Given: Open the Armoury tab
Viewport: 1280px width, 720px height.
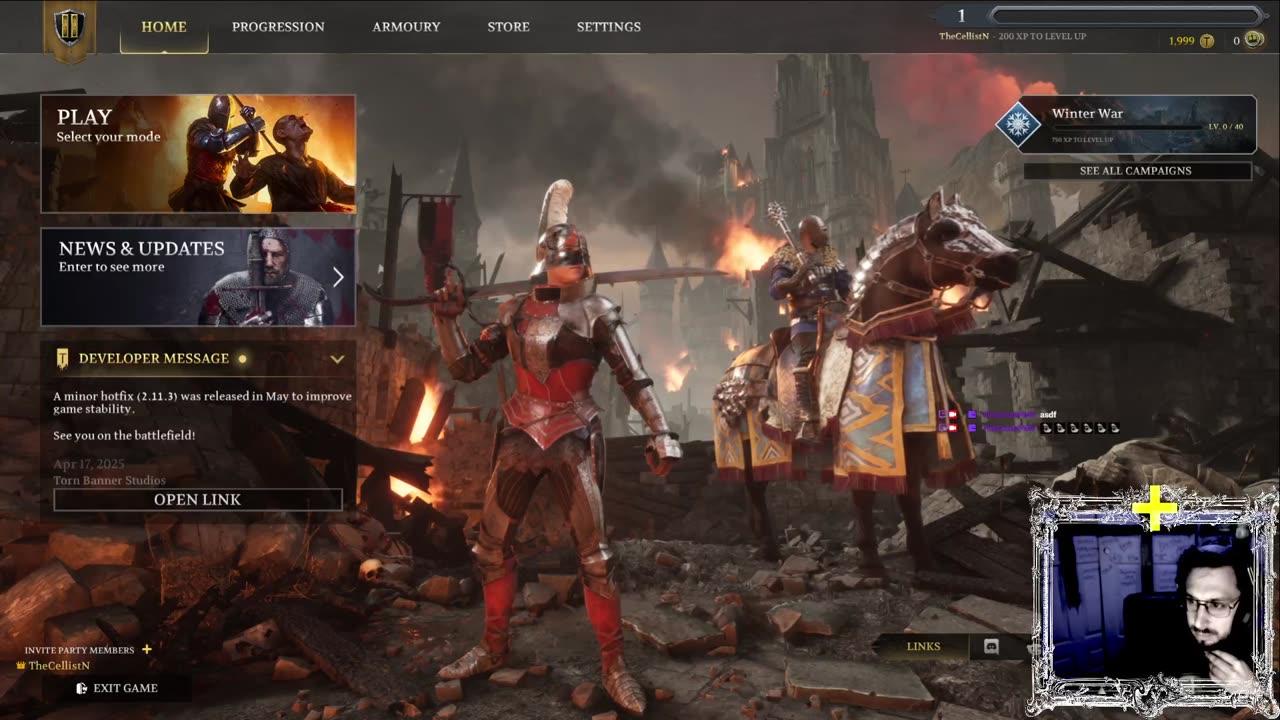Looking at the screenshot, I should 406,27.
